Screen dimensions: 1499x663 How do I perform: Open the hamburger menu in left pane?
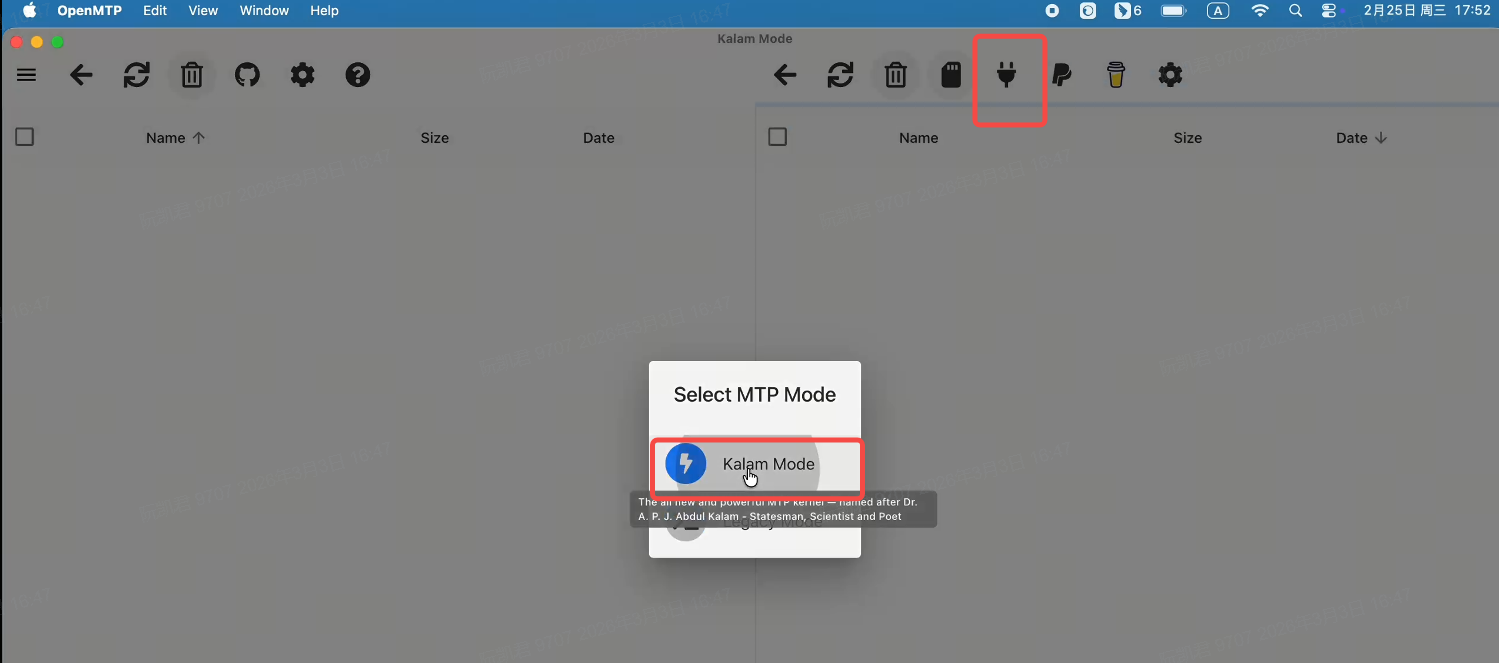pyautogui.click(x=27, y=75)
